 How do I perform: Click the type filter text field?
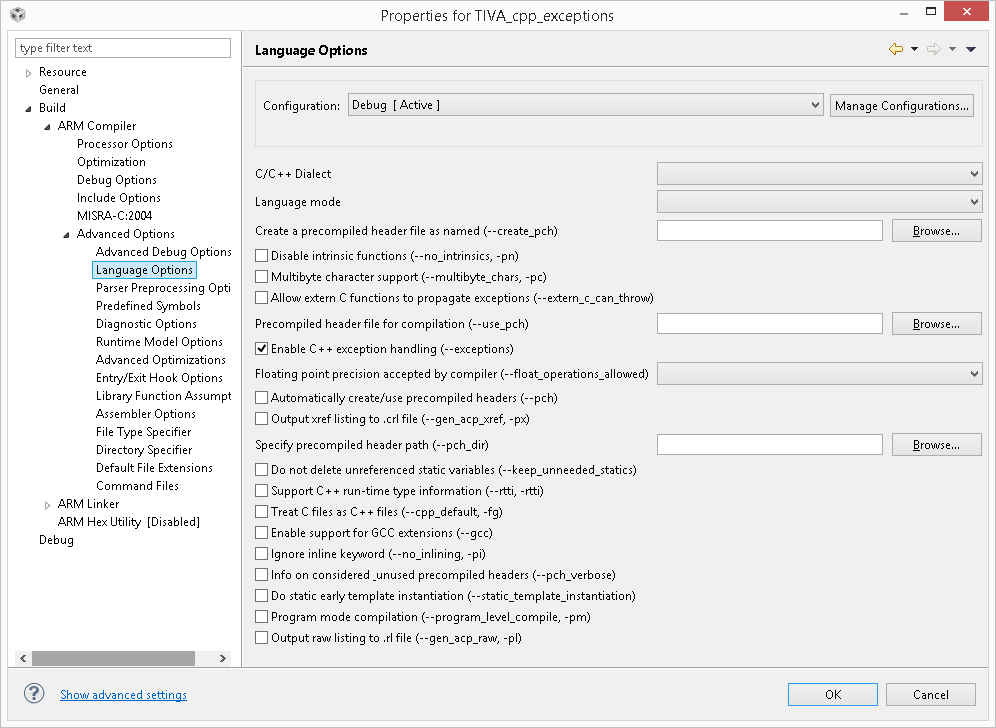[123, 48]
